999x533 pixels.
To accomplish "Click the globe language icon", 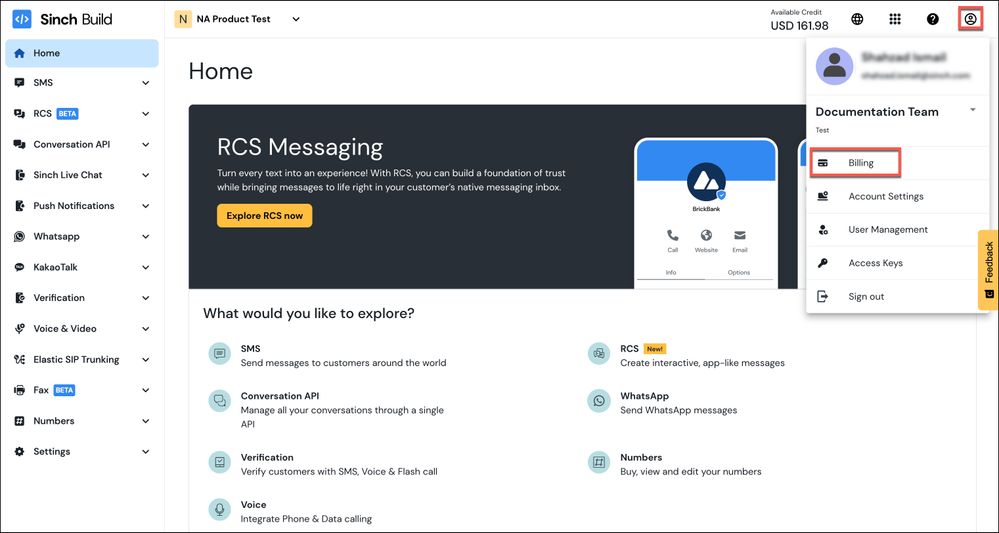I will (857, 19).
